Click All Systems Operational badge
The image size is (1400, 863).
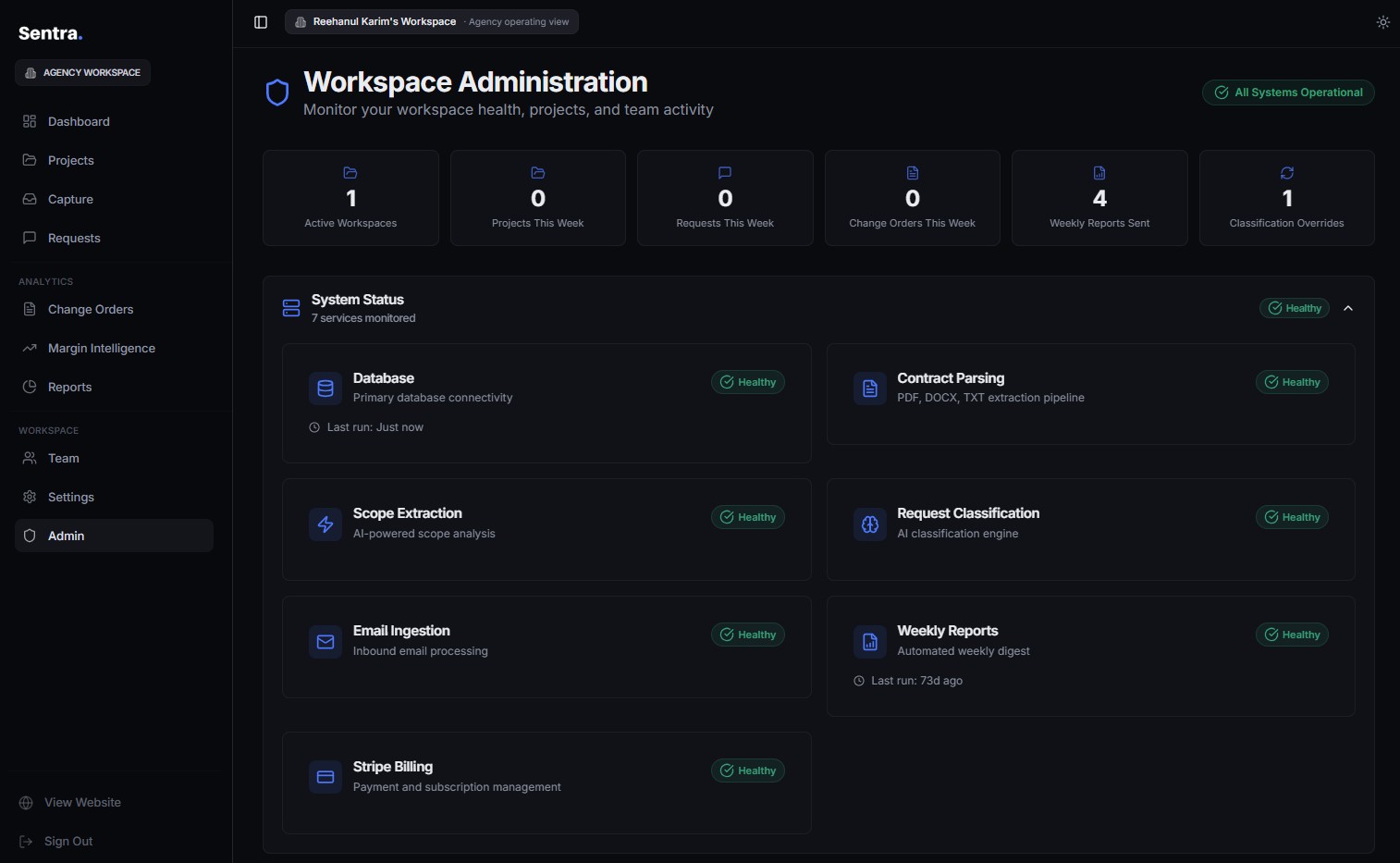click(x=1288, y=92)
